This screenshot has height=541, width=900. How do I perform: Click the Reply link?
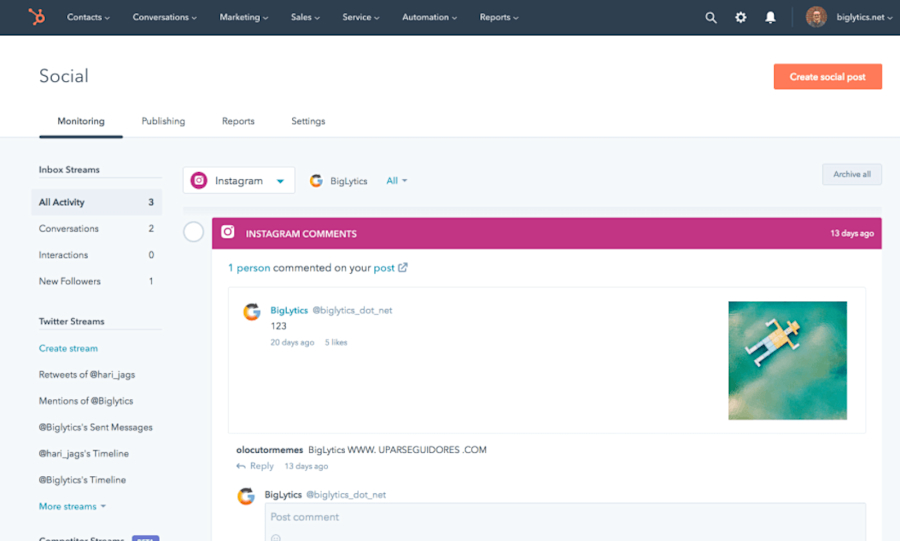coord(262,466)
